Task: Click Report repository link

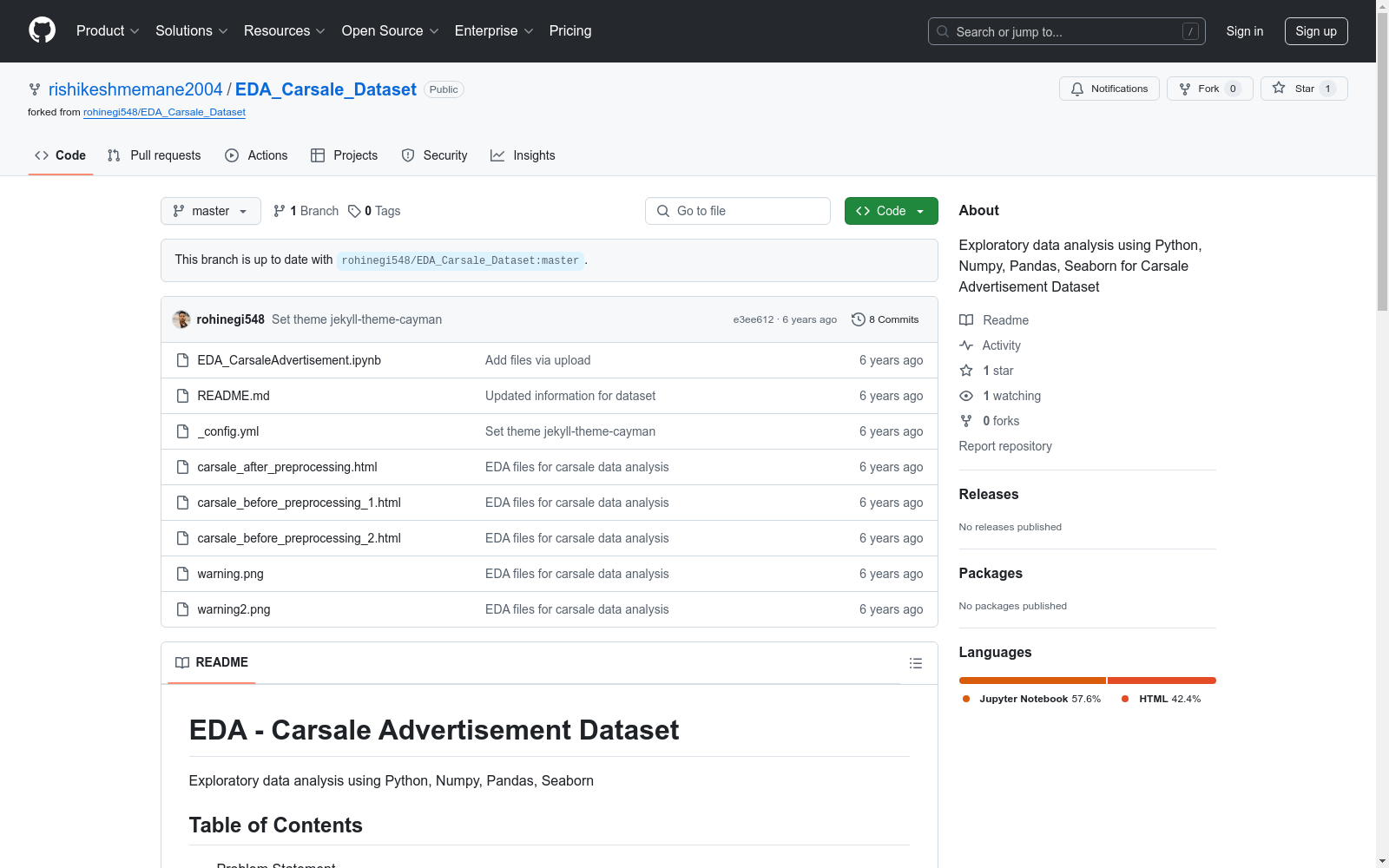Action: tap(1005, 446)
